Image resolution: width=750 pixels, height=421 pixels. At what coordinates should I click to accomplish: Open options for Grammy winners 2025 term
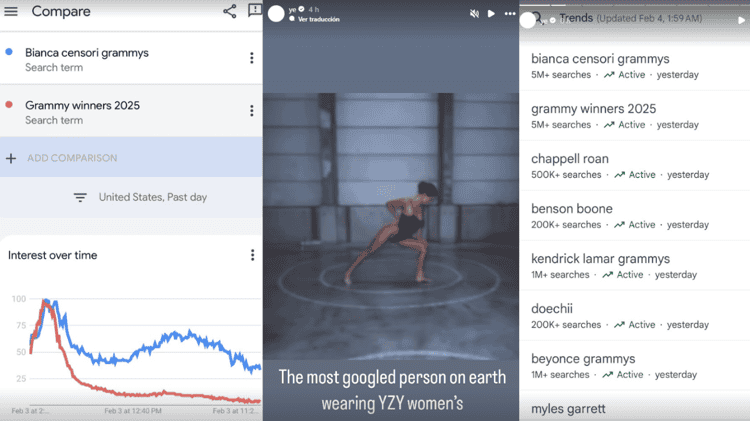click(252, 111)
